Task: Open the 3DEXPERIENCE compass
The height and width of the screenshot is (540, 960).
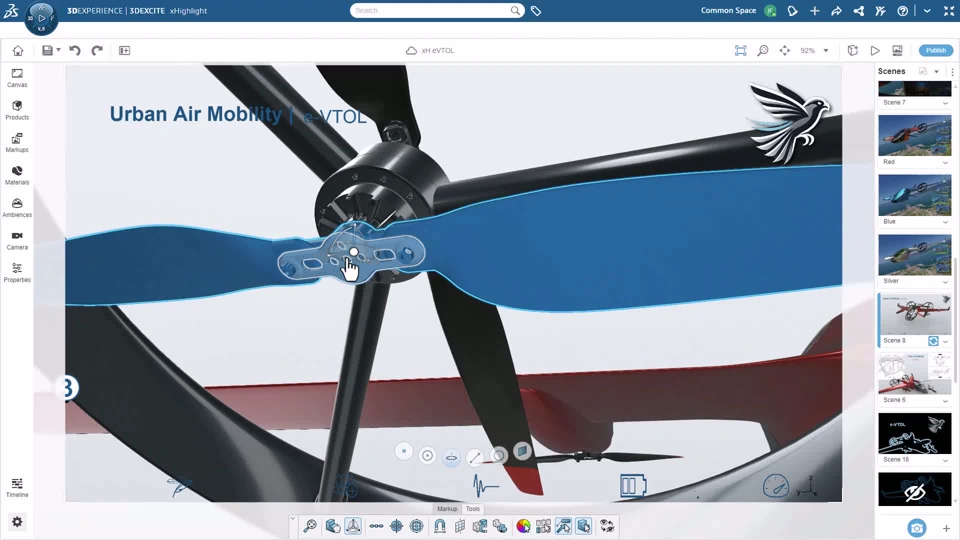Action: coord(41,18)
